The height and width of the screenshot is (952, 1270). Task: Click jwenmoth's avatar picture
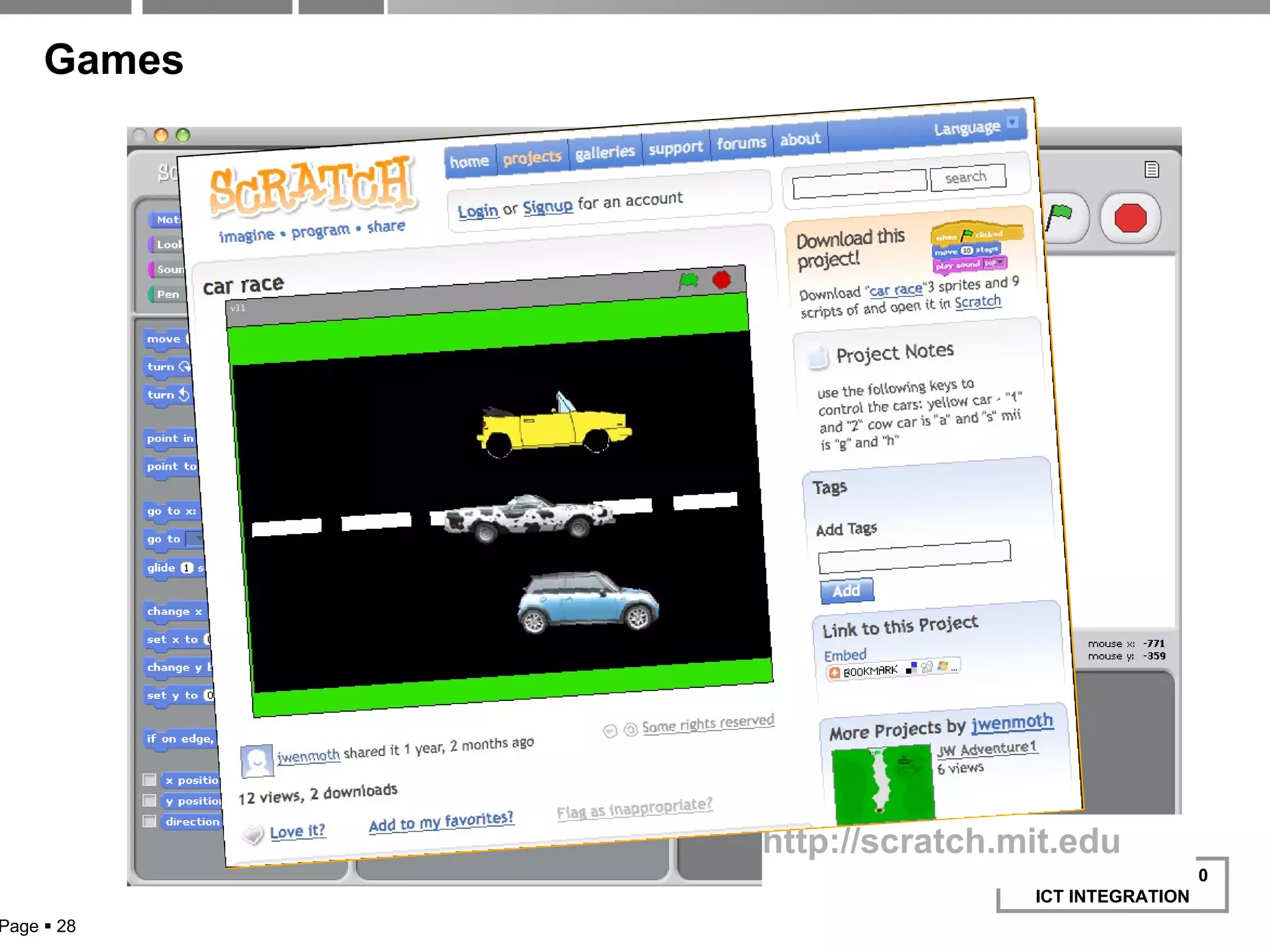257,760
